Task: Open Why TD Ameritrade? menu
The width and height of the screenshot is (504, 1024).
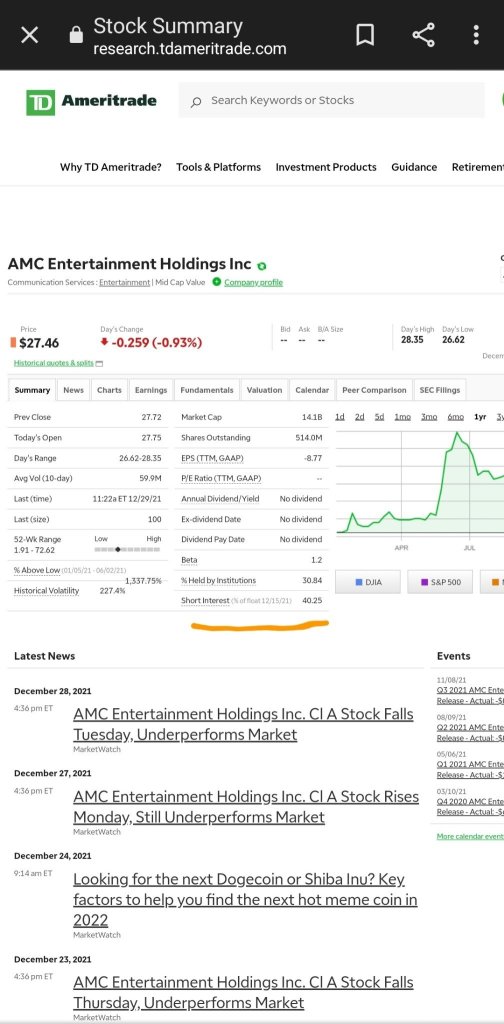Action: pyautogui.click(x=110, y=167)
